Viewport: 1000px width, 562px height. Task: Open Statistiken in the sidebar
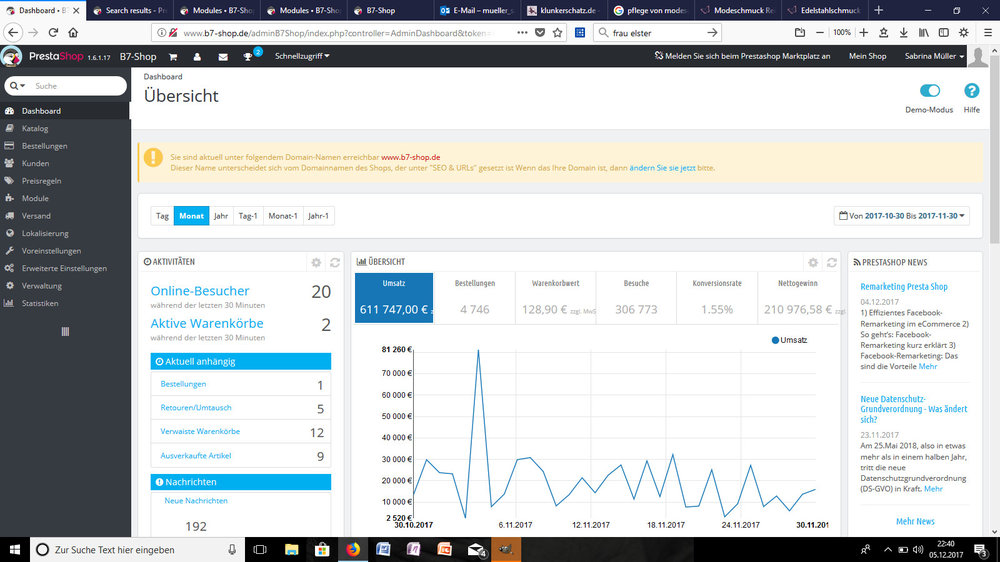[65, 303]
